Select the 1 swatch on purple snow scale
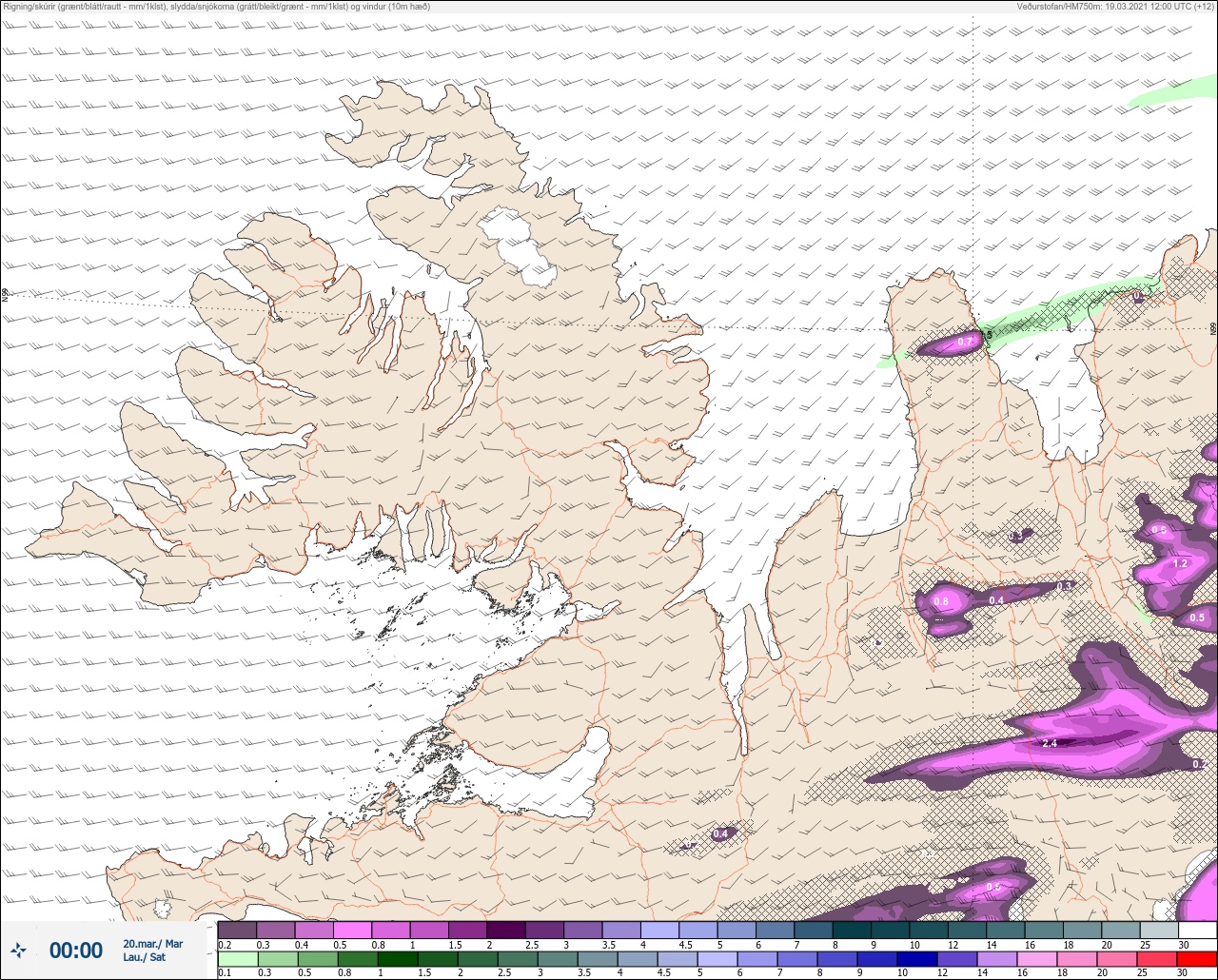This screenshot has height=980, width=1218. (x=429, y=930)
